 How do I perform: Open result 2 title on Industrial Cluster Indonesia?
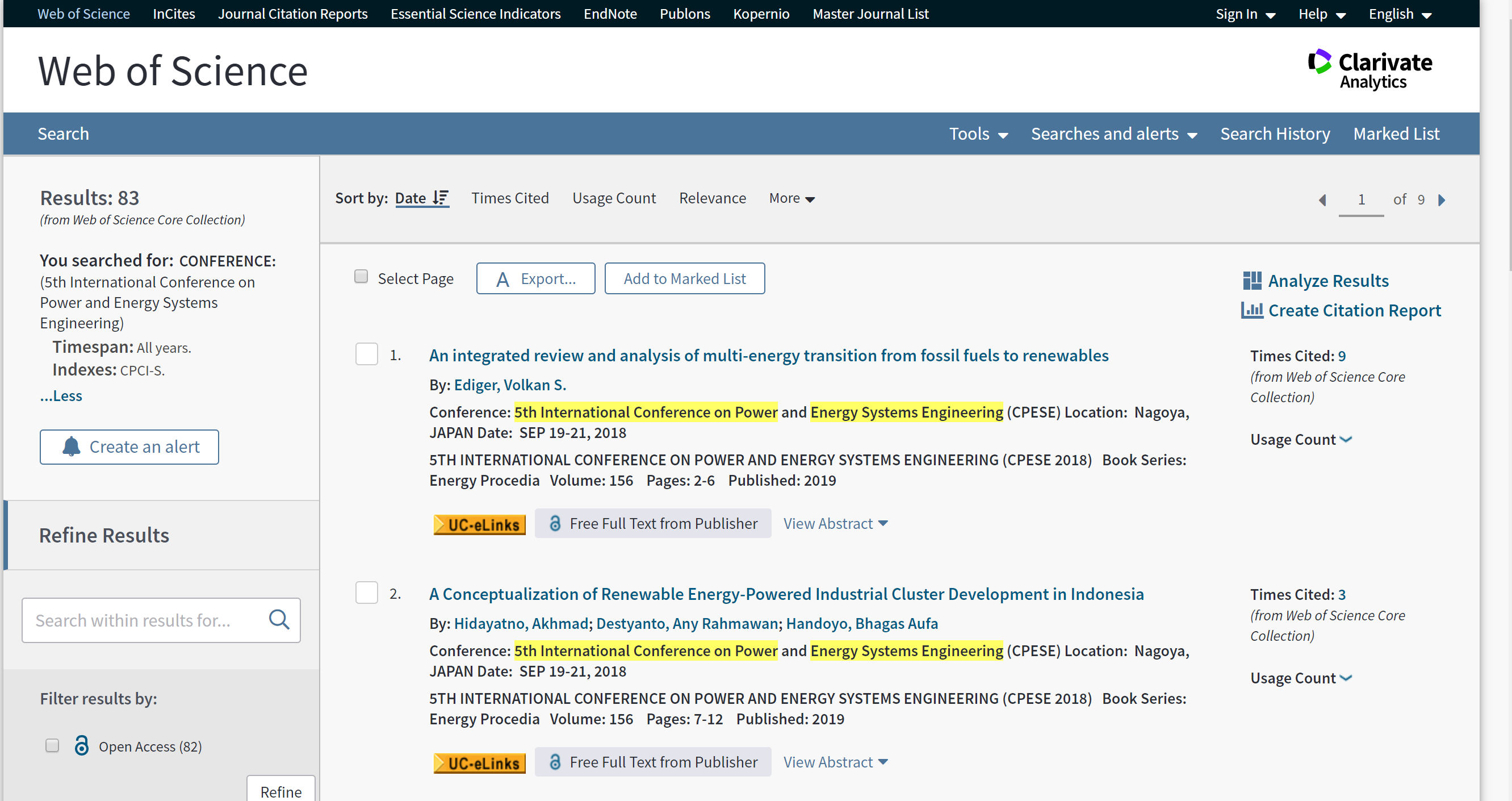(786, 594)
